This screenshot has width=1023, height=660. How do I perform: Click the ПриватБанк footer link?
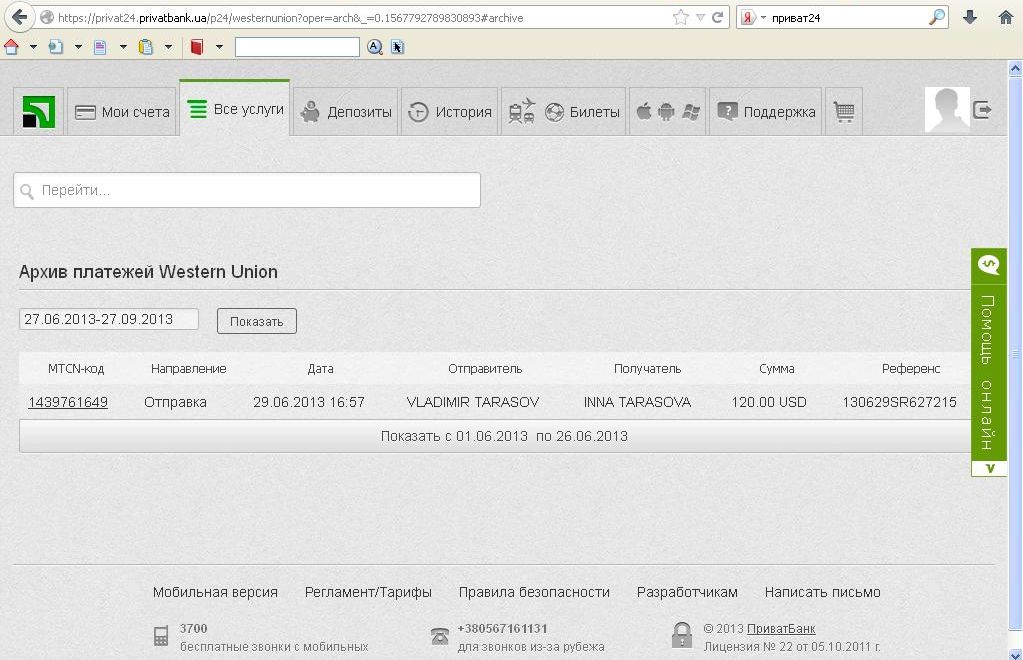point(781,629)
